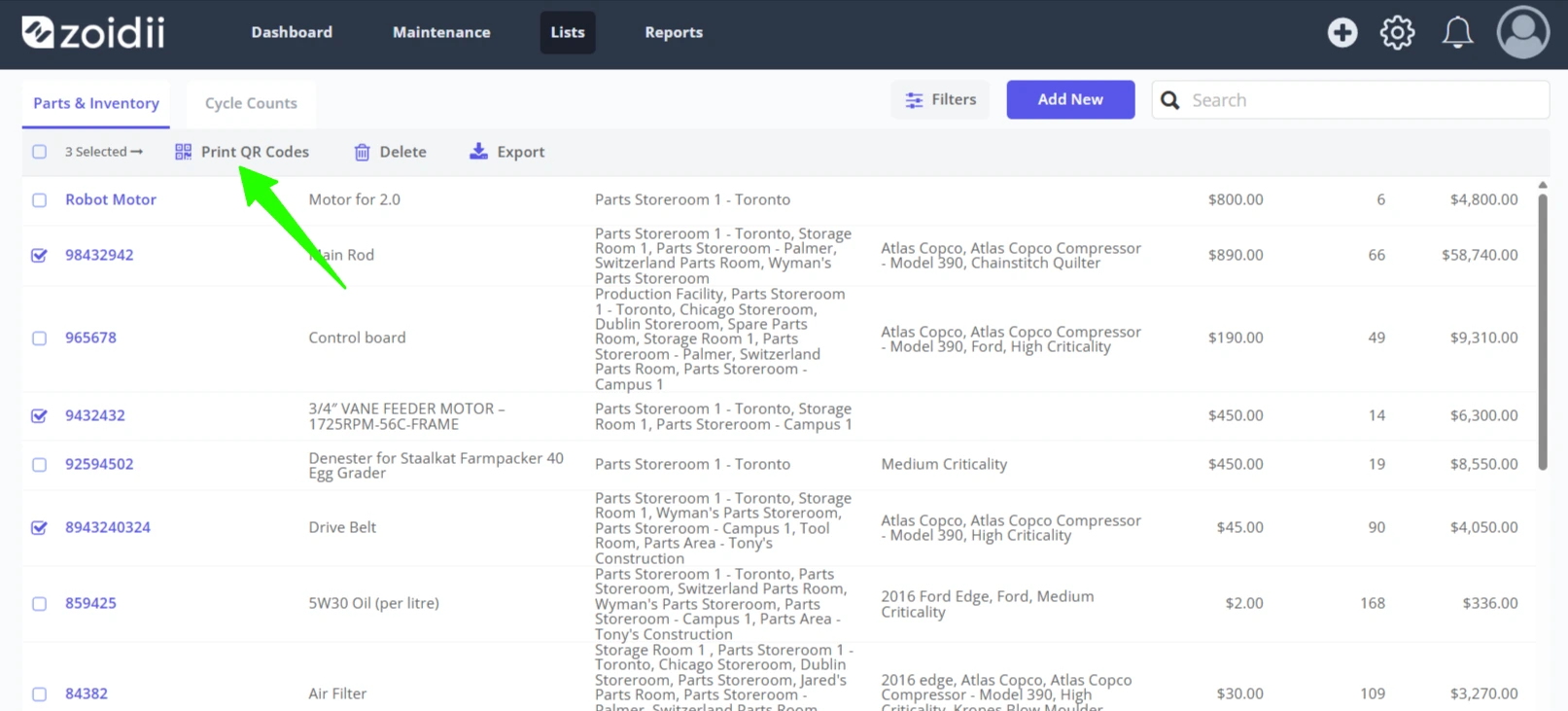Screen dimensions: 1568x711
Task: Open the user profile avatar
Action: pyautogui.click(x=1522, y=32)
